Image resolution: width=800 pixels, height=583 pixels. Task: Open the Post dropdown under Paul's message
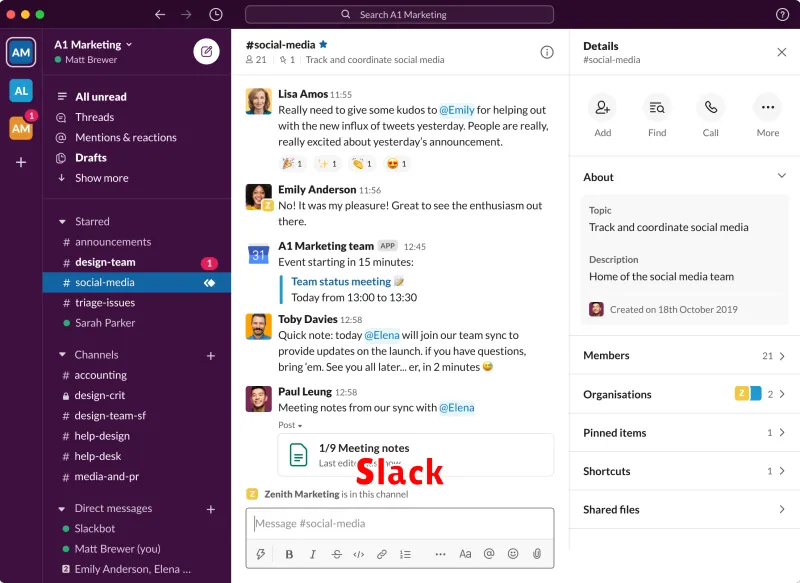(290, 425)
